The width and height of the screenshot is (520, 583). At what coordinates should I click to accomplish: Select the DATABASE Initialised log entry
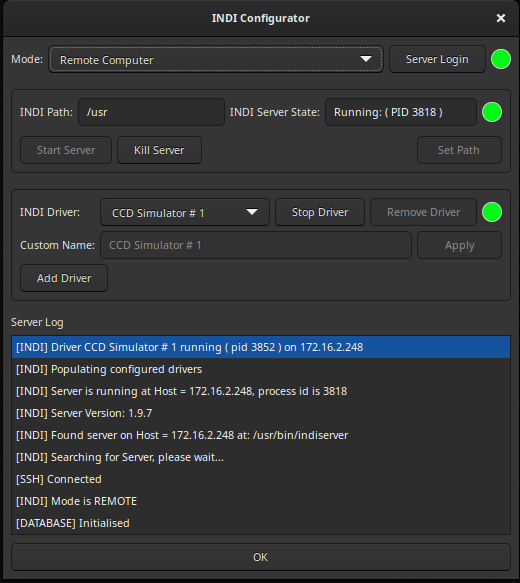click(261, 523)
